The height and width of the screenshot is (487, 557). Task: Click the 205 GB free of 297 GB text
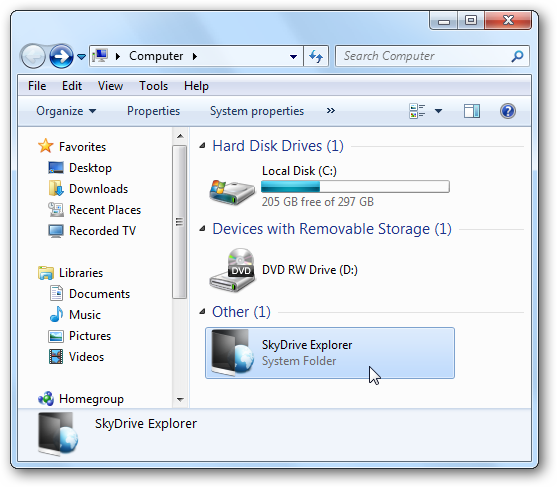click(318, 202)
